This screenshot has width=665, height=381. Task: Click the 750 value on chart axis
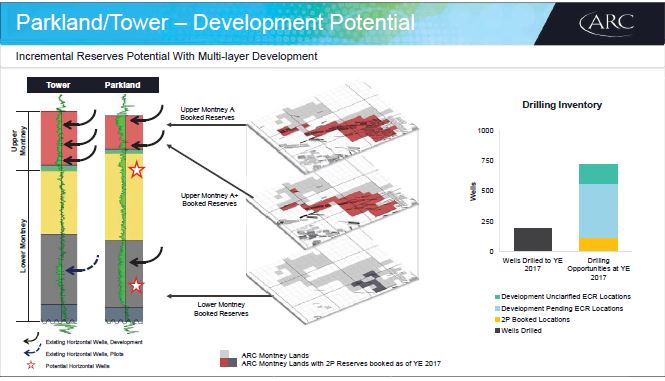pos(488,161)
